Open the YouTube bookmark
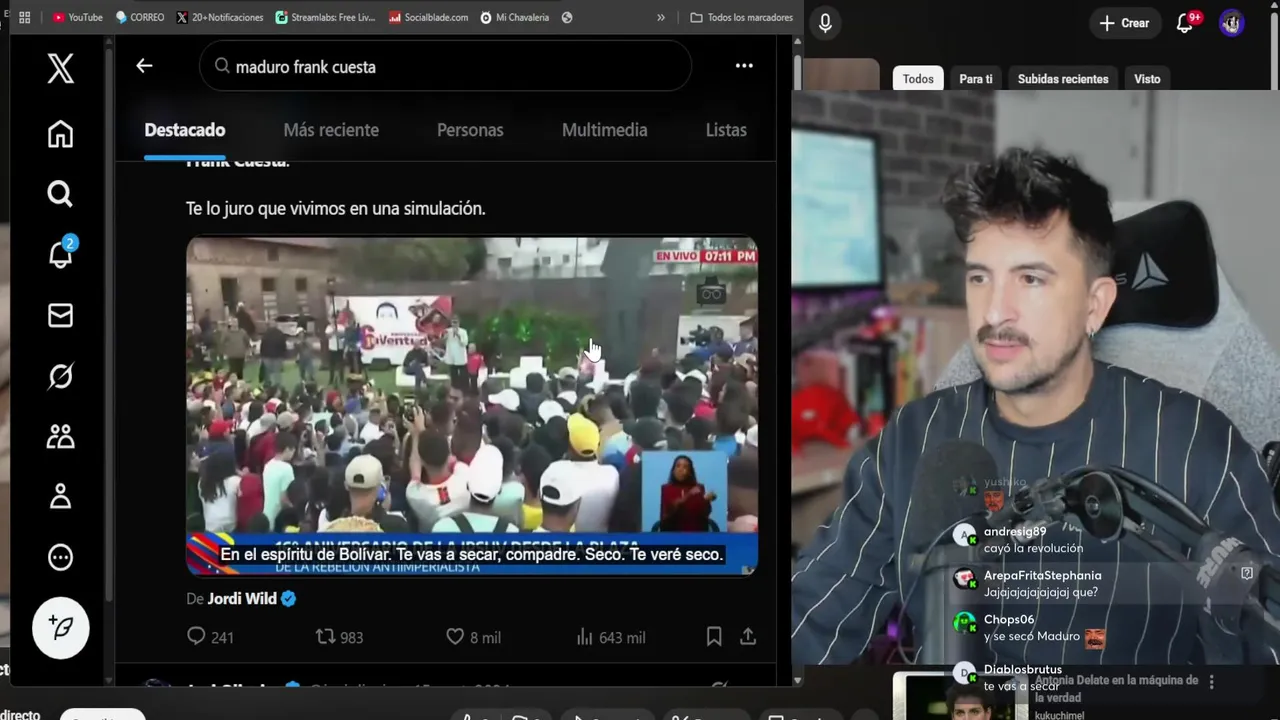The height and width of the screenshot is (720, 1280). pyautogui.click(x=77, y=17)
